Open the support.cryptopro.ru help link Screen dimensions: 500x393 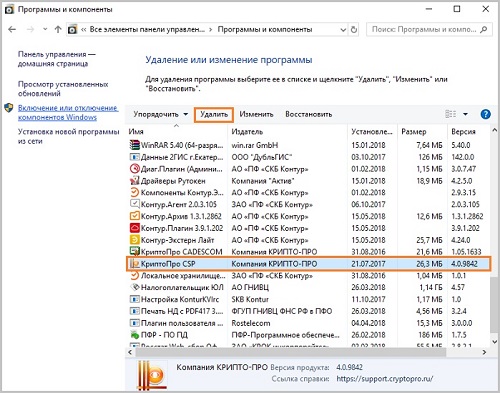click(x=385, y=379)
